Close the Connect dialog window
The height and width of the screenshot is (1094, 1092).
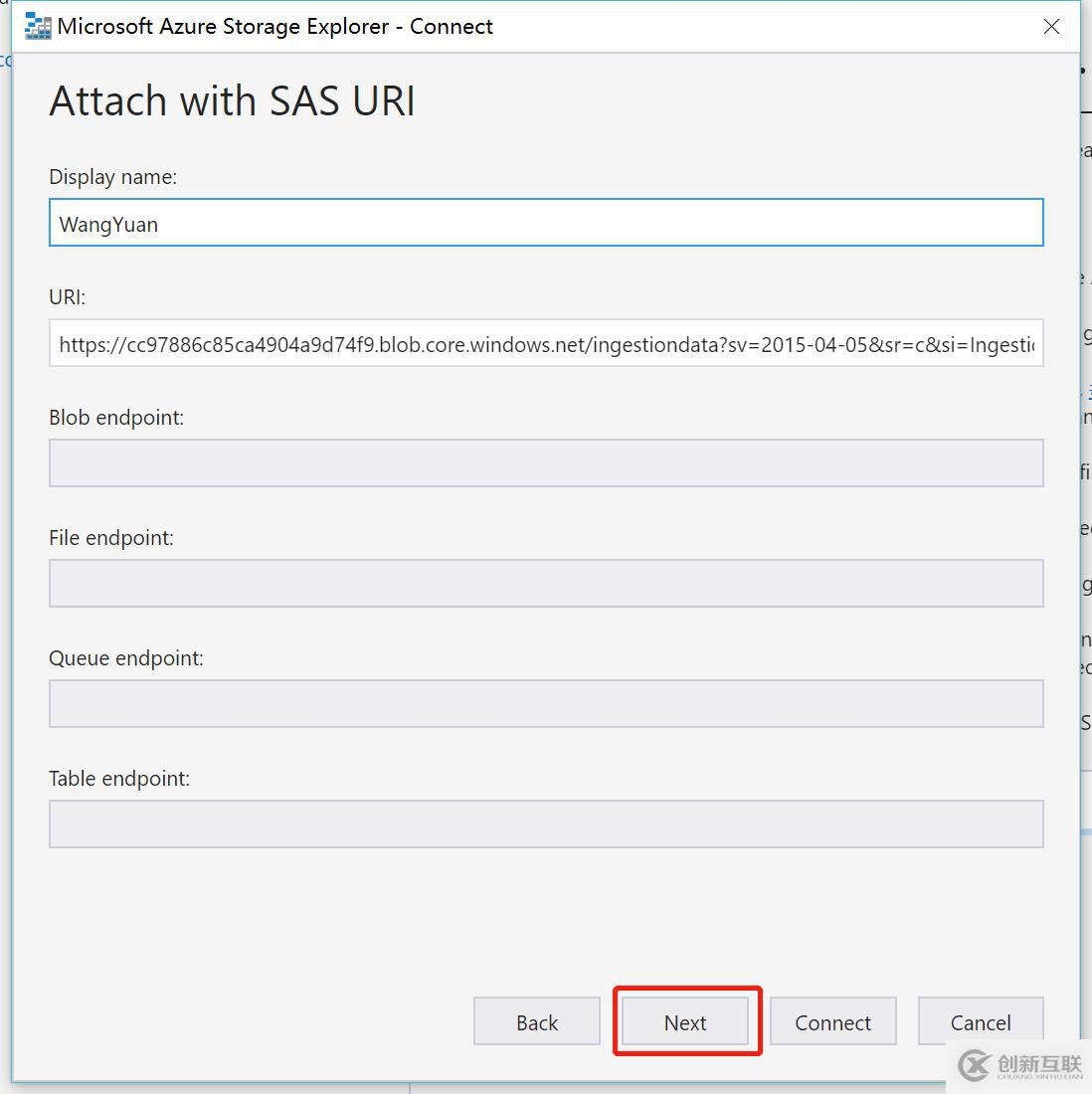(x=1051, y=27)
